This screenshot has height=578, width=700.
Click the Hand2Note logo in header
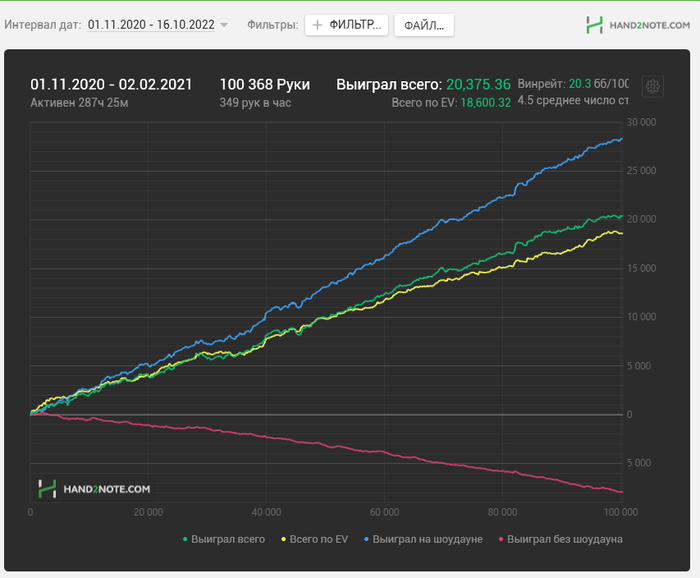coord(638,25)
